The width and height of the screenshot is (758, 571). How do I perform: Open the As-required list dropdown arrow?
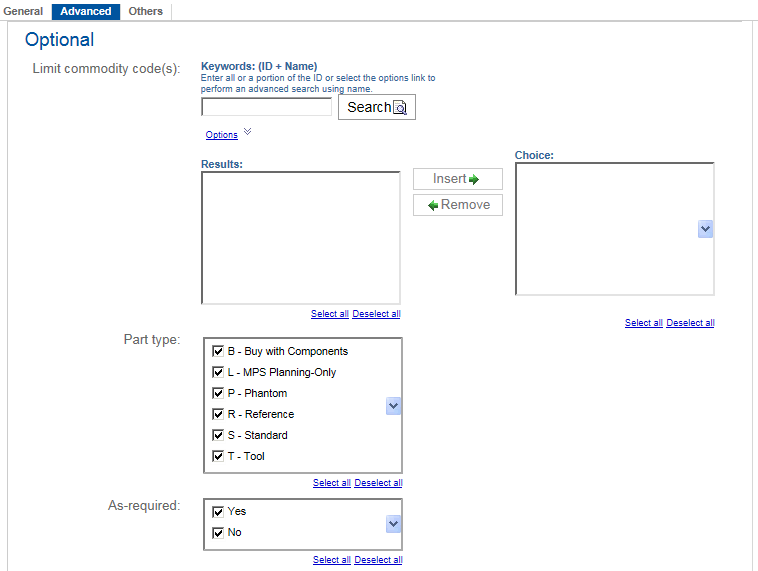coord(393,524)
